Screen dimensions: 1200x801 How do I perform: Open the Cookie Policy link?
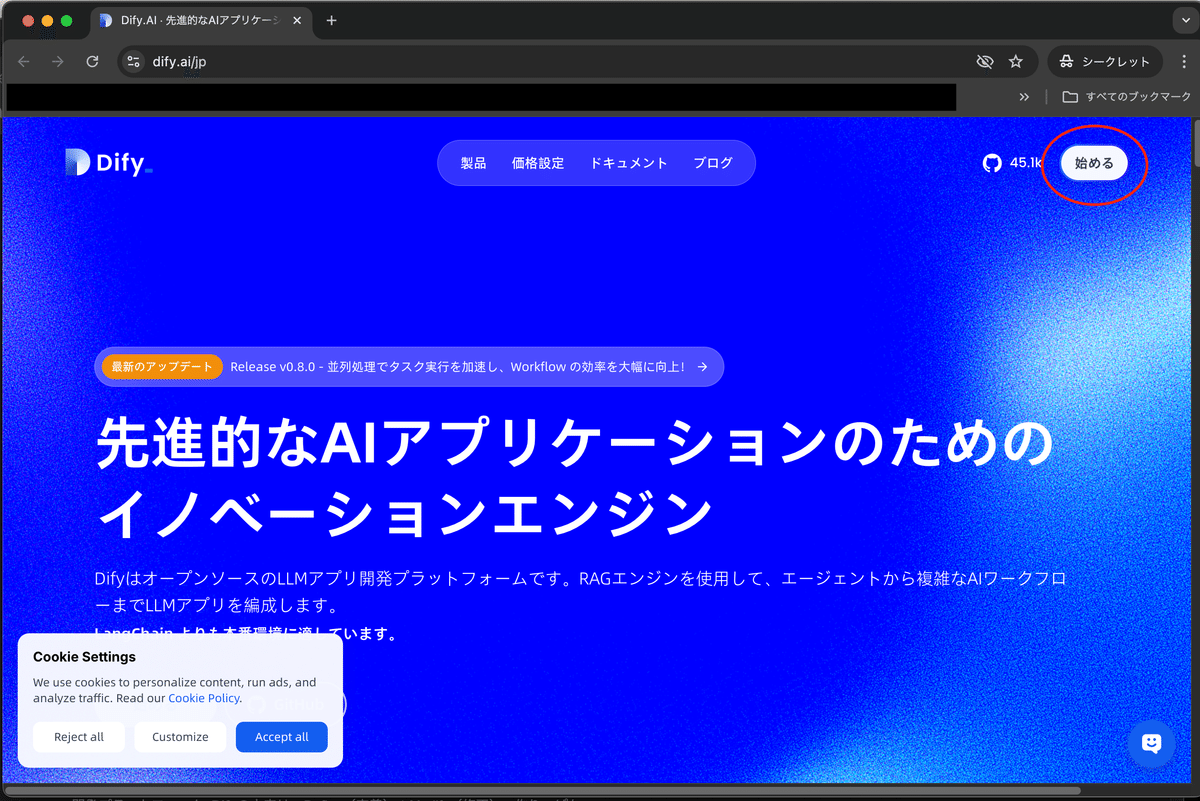coord(204,698)
